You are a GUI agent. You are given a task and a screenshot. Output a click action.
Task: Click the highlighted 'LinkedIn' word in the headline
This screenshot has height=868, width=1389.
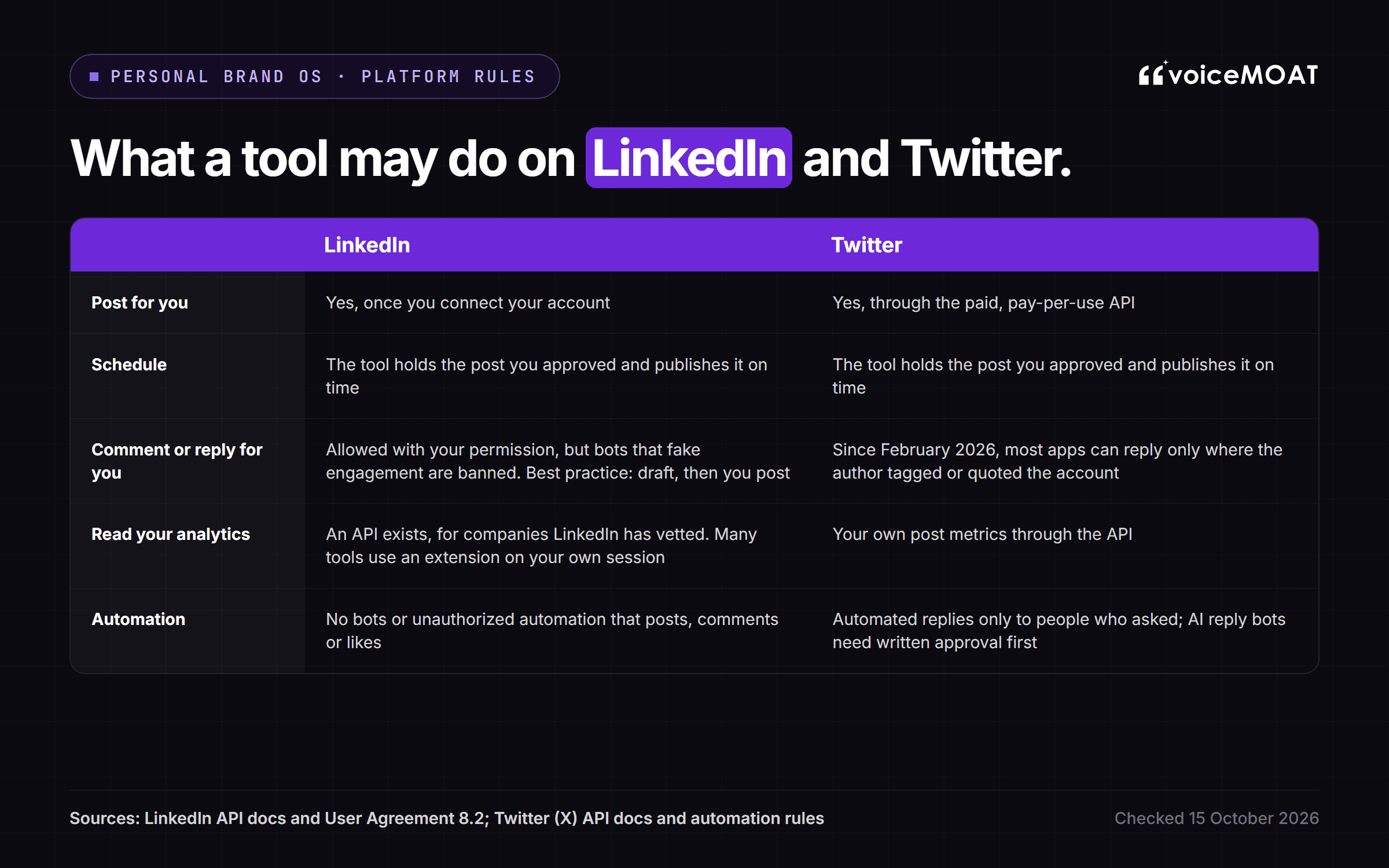689,158
